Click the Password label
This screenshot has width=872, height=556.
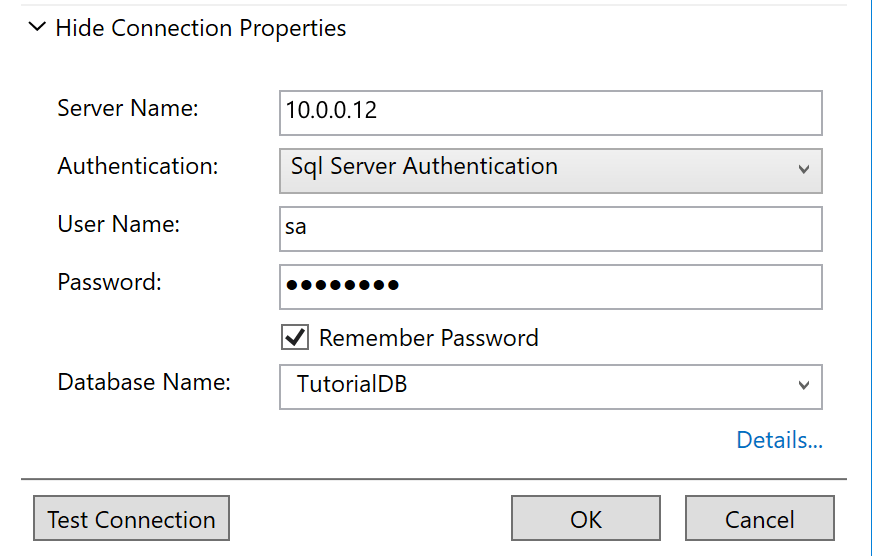pos(110,282)
